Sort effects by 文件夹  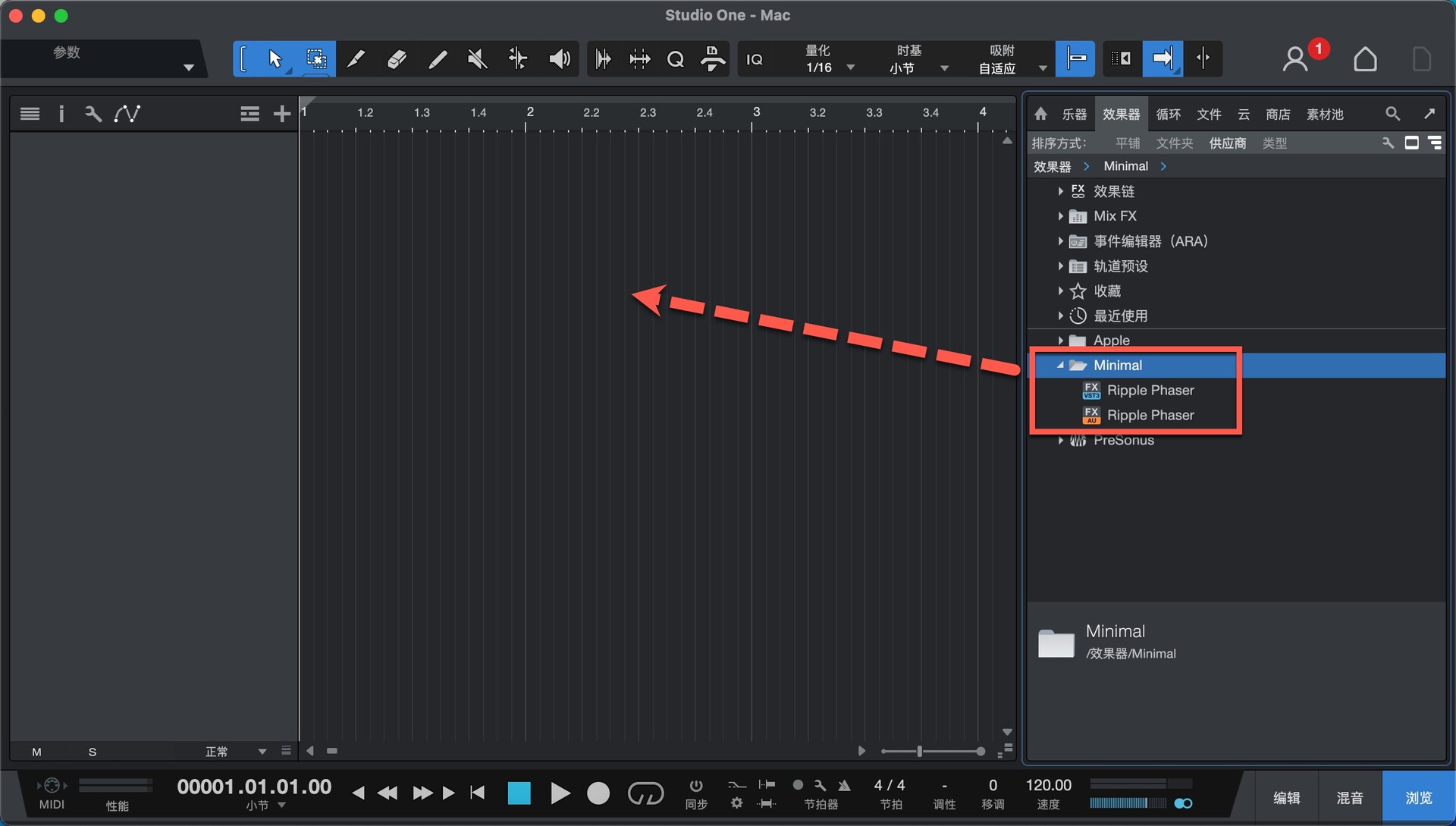1175,143
